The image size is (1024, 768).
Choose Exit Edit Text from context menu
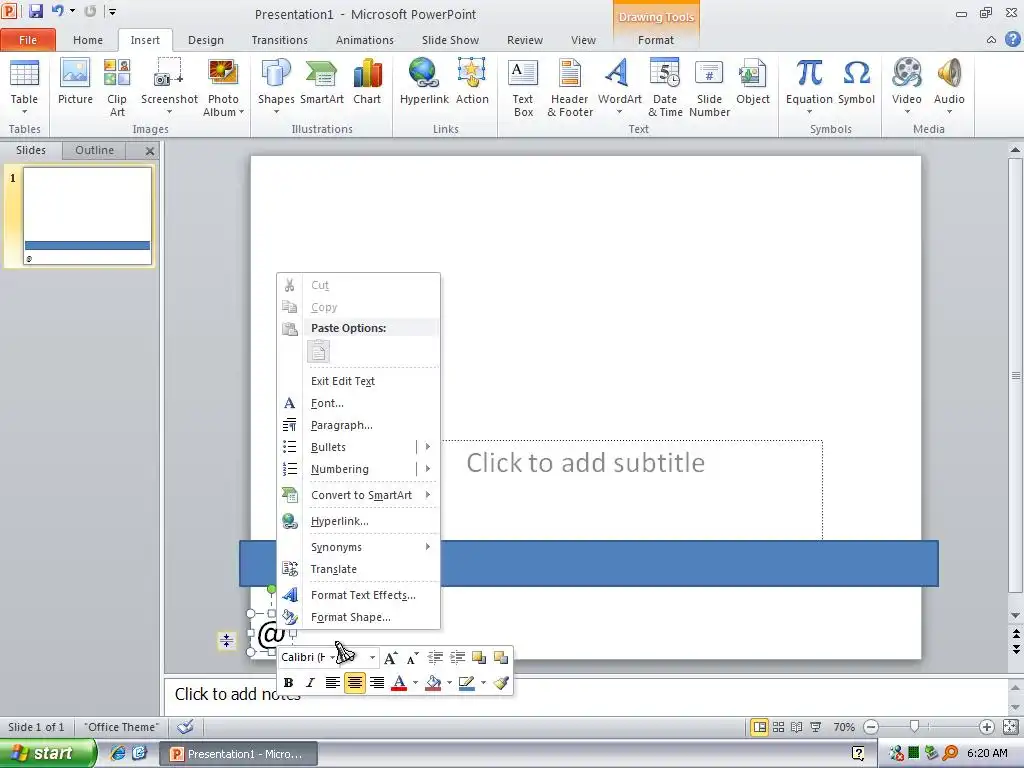point(343,381)
